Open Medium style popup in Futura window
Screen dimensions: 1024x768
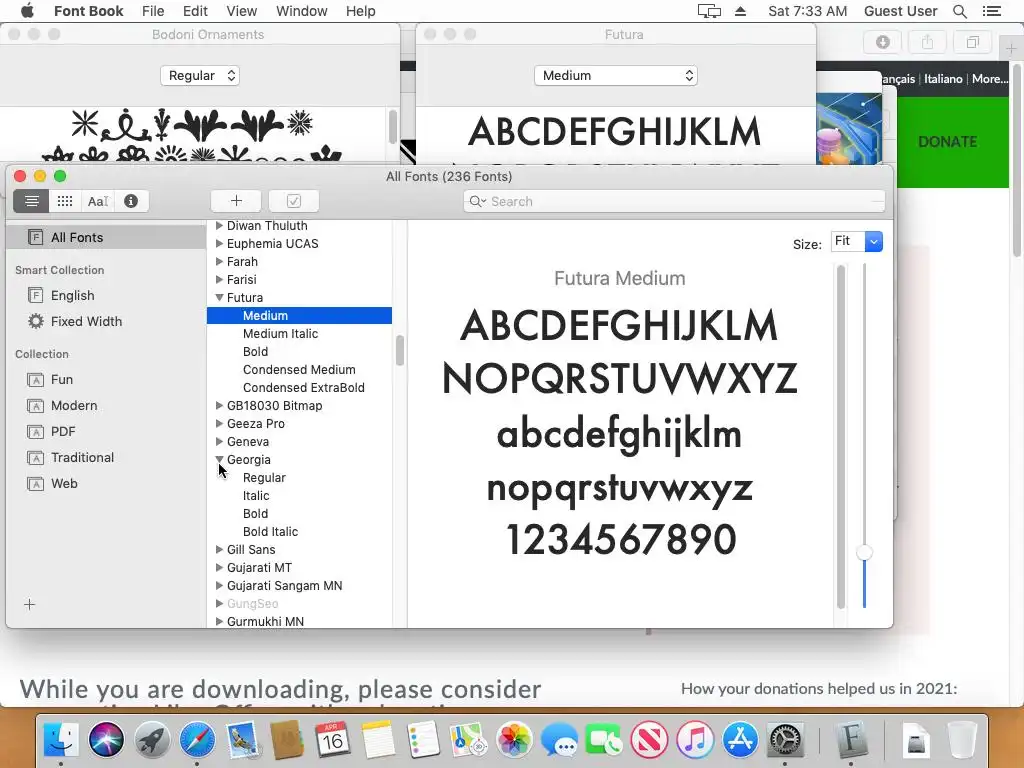pos(616,76)
